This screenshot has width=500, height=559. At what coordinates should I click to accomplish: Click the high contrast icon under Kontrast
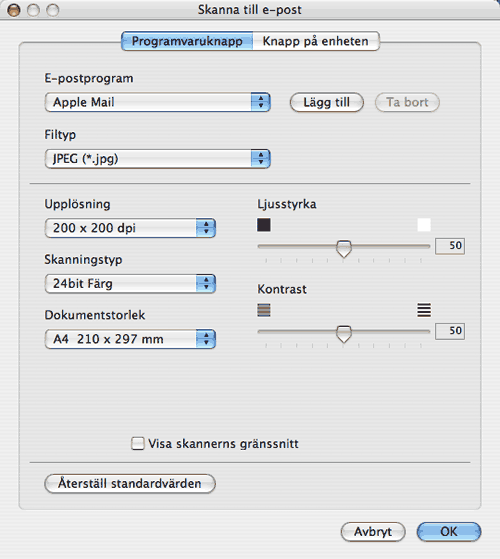coord(424,310)
